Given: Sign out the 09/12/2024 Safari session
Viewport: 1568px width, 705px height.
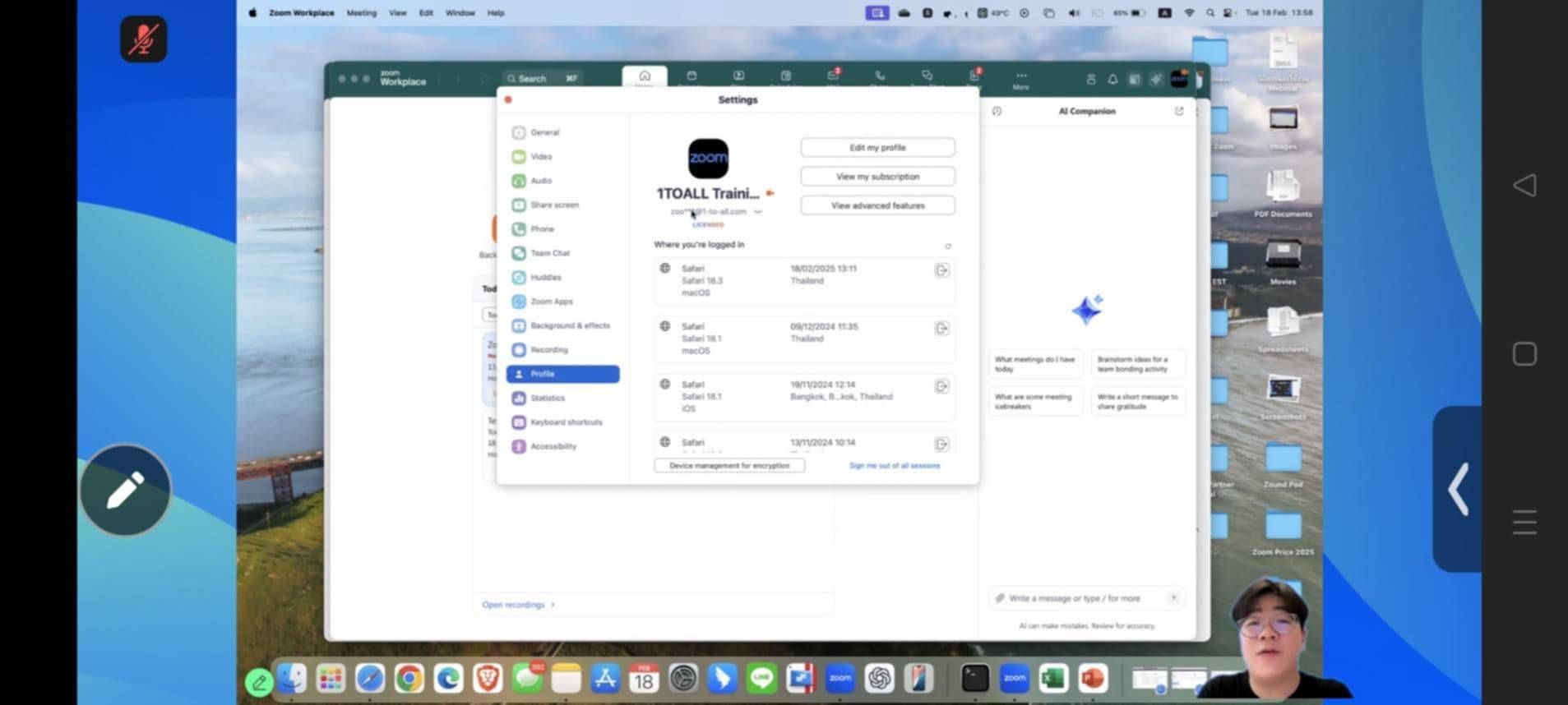Looking at the screenshot, I should pos(941,329).
